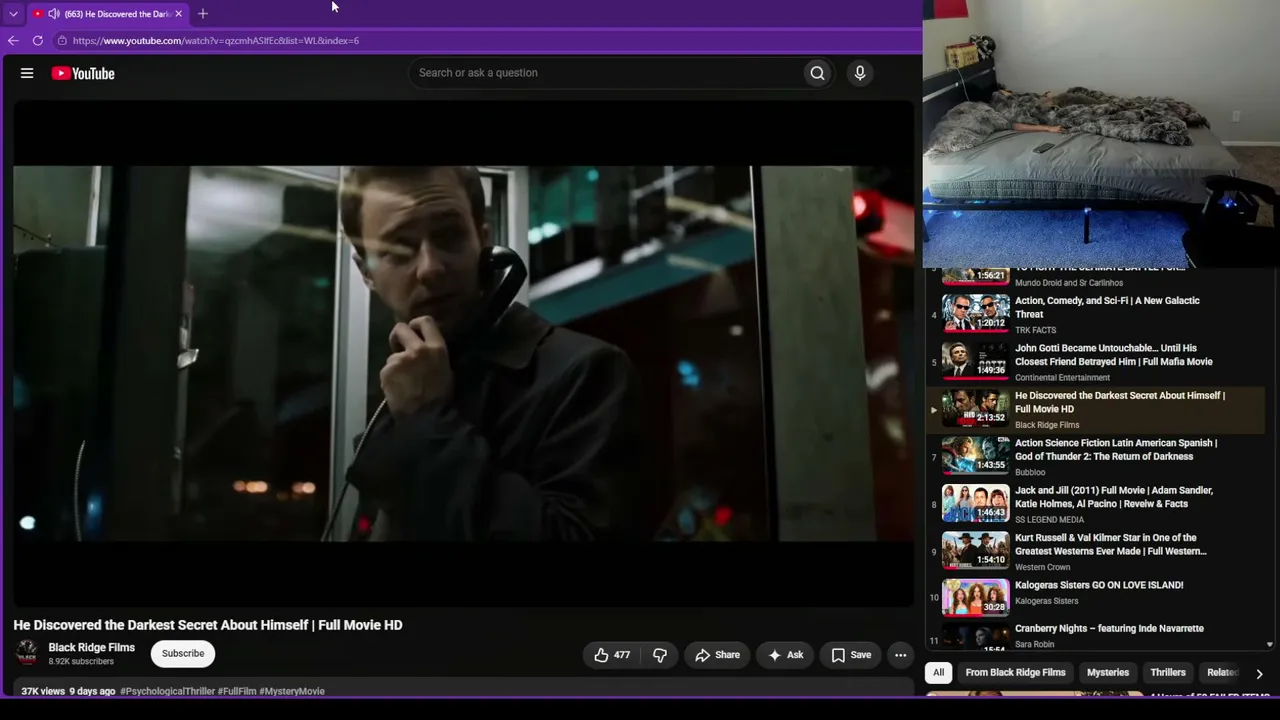The width and height of the screenshot is (1280, 720).
Task: Open more actions three-dot menu
Action: click(900, 655)
